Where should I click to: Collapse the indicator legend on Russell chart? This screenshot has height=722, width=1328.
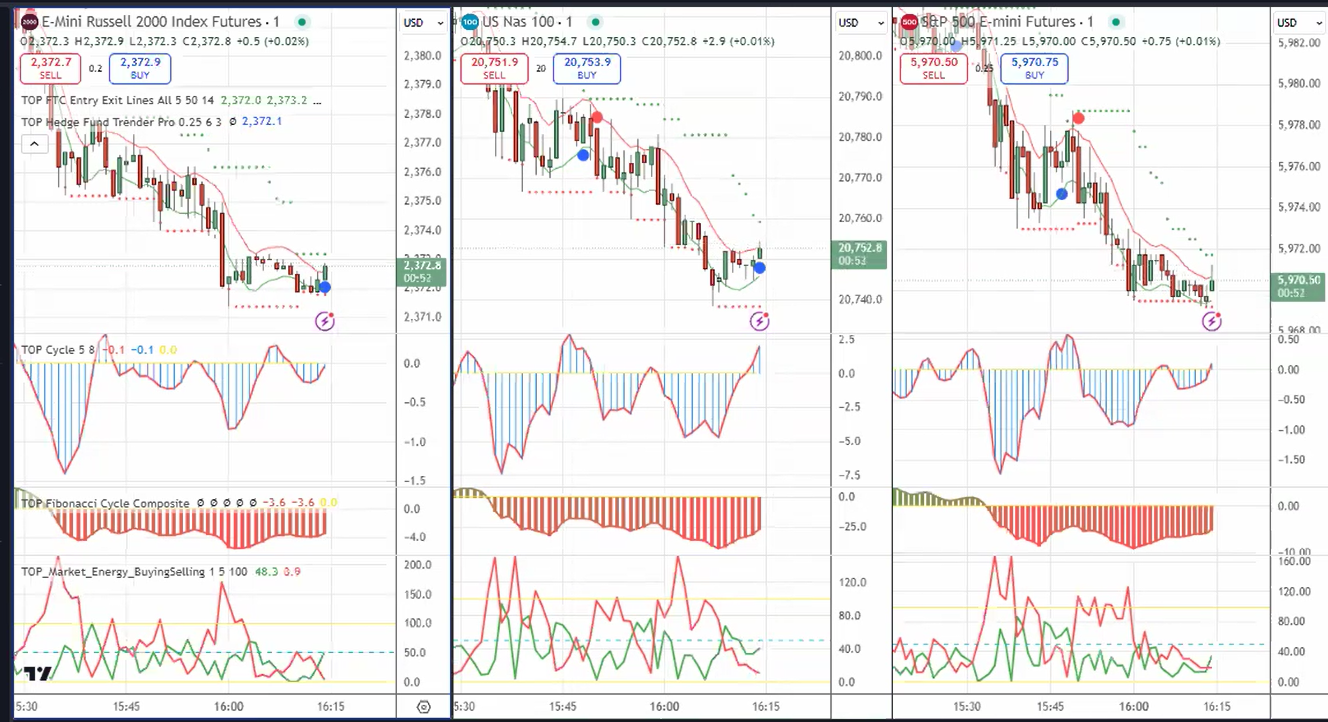(33, 144)
